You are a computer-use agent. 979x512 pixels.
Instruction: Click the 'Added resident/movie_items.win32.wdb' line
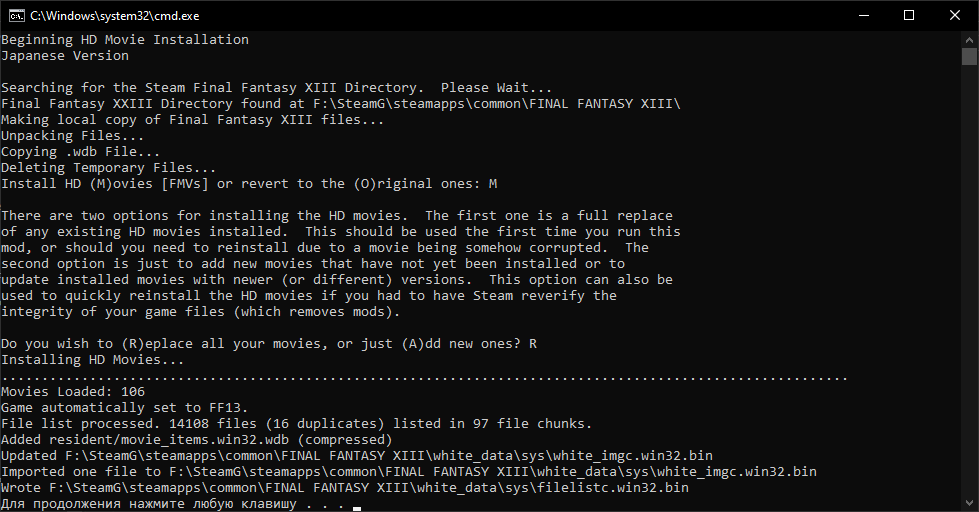[x=197, y=440]
